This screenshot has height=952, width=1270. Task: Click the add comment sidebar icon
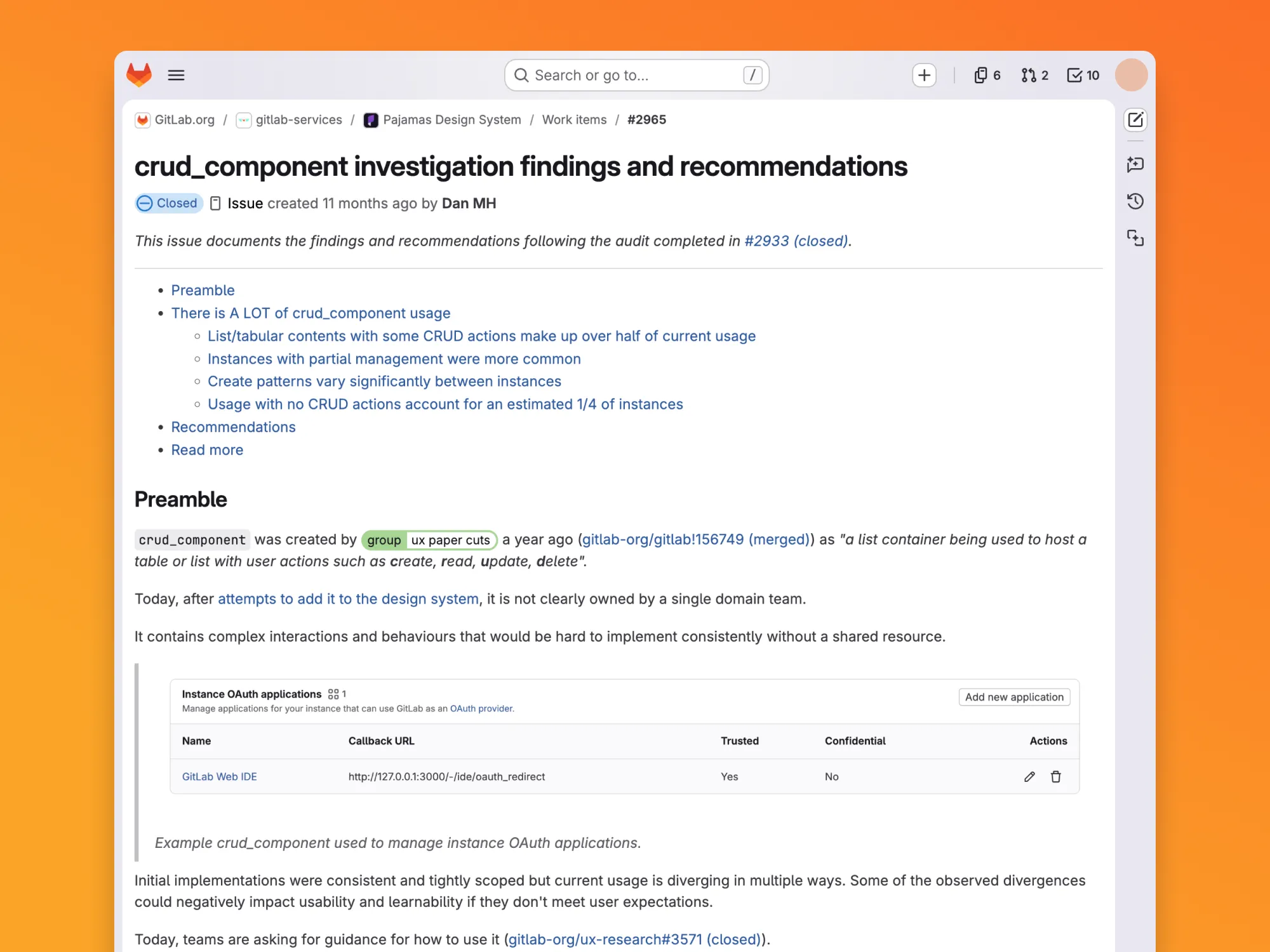coord(1135,164)
